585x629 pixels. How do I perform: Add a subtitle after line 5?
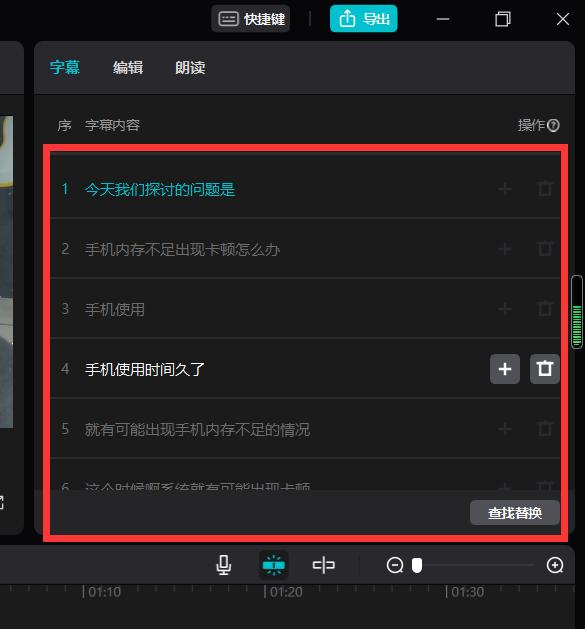click(x=505, y=429)
